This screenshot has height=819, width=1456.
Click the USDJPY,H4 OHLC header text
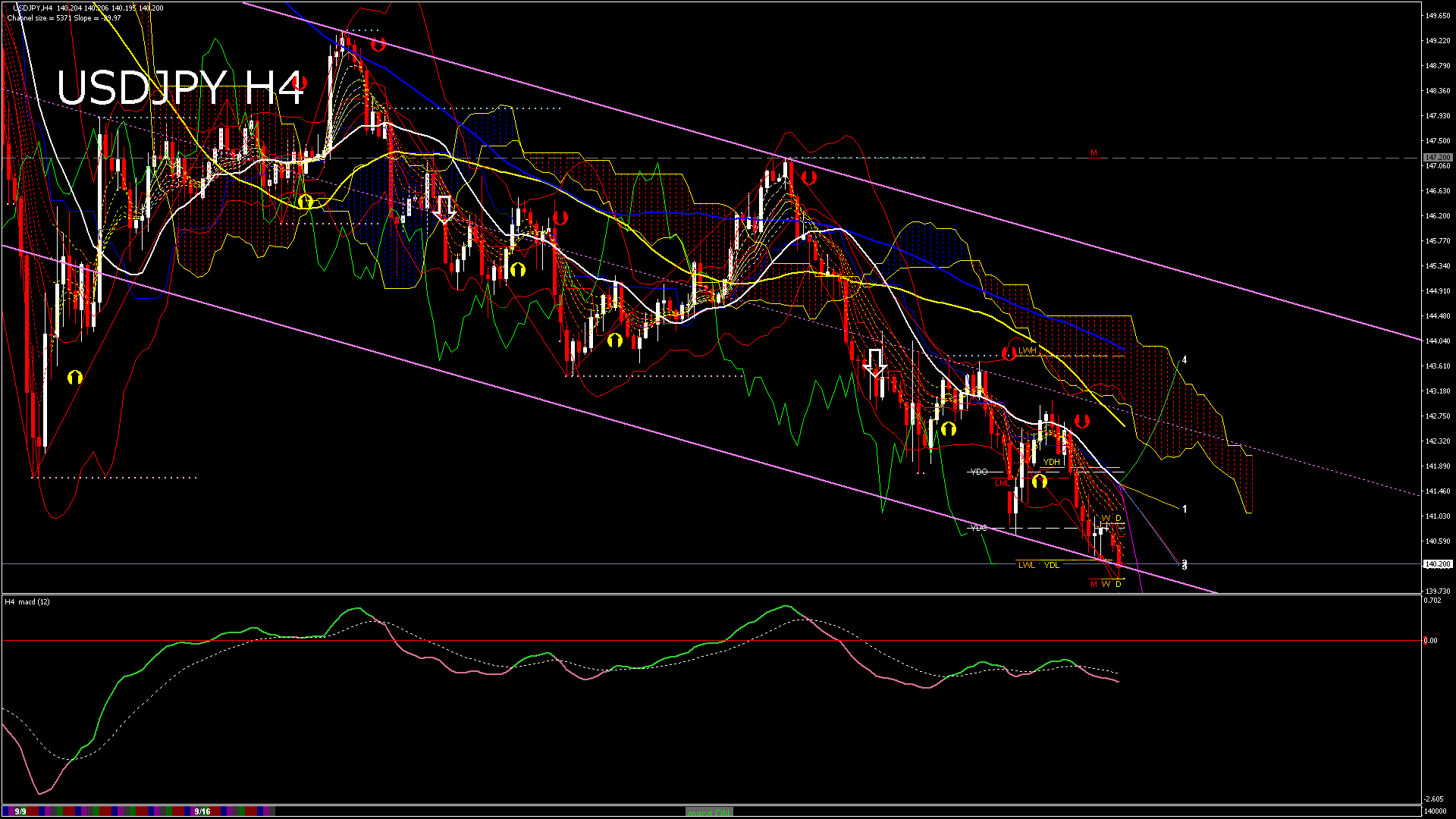pos(88,8)
